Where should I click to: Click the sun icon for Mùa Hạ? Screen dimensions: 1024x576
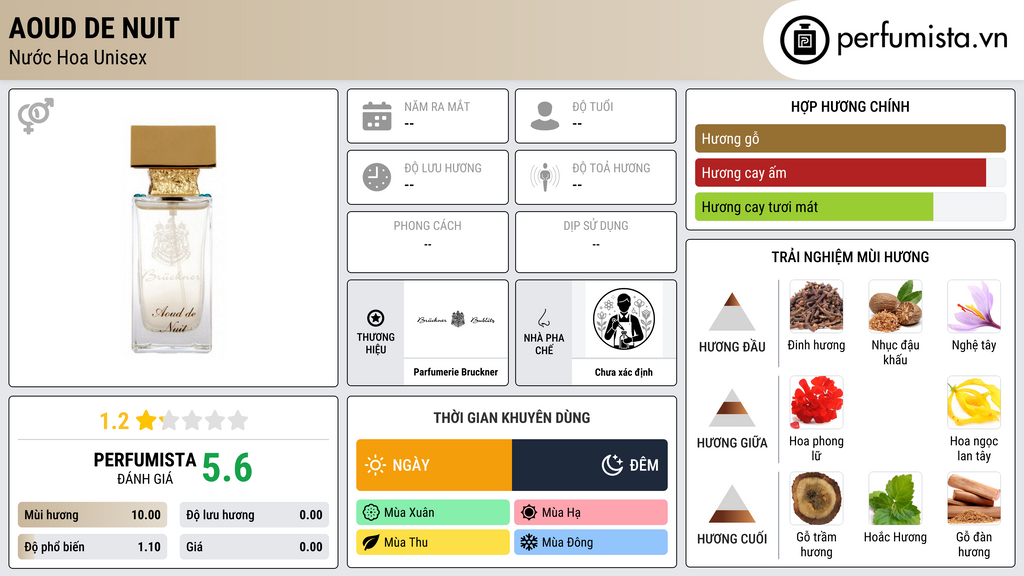529,513
